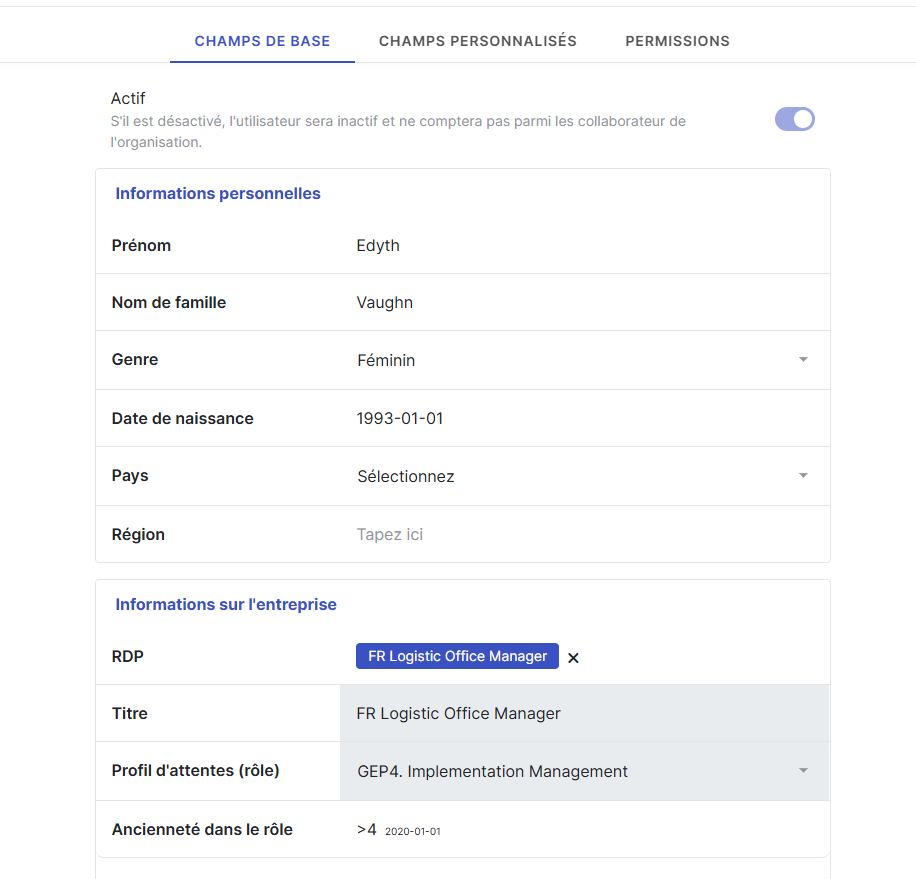The image size is (916, 879).
Task: Toggle the Actif user switch
Action: (x=795, y=120)
